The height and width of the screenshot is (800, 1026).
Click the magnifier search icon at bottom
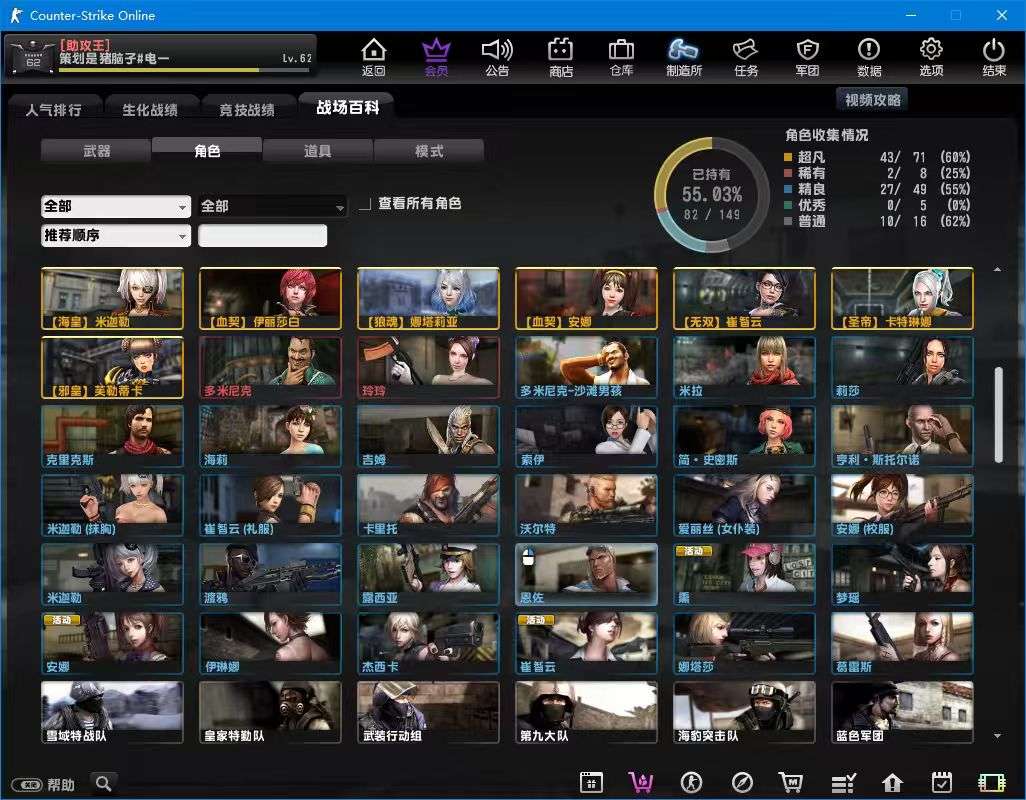click(103, 783)
